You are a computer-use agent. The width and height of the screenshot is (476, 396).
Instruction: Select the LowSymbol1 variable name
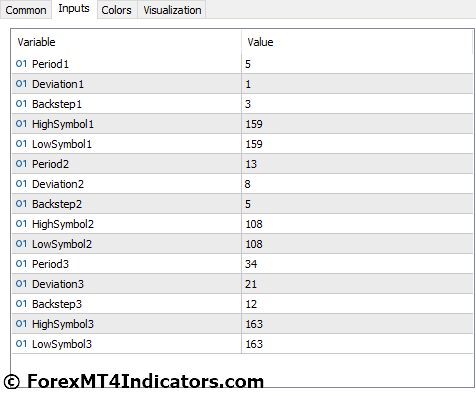point(62,144)
